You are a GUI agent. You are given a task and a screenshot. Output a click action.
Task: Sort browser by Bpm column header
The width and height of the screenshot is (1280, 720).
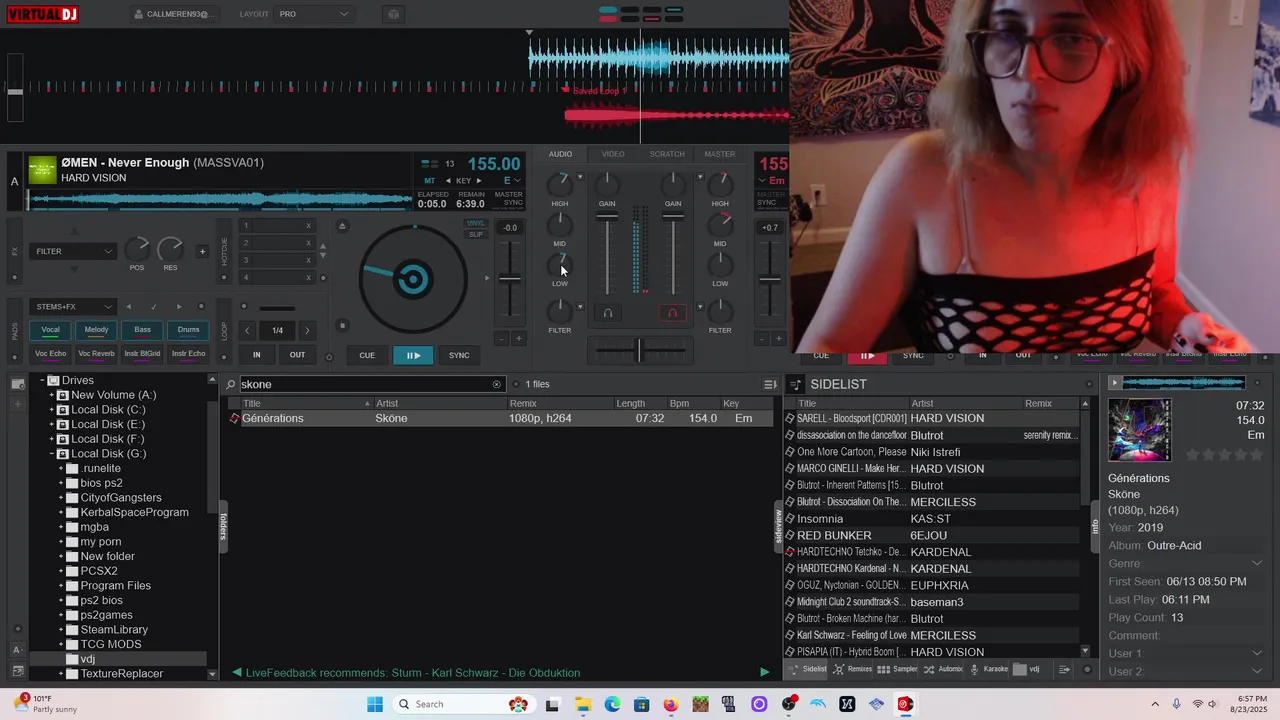tap(680, 403)
